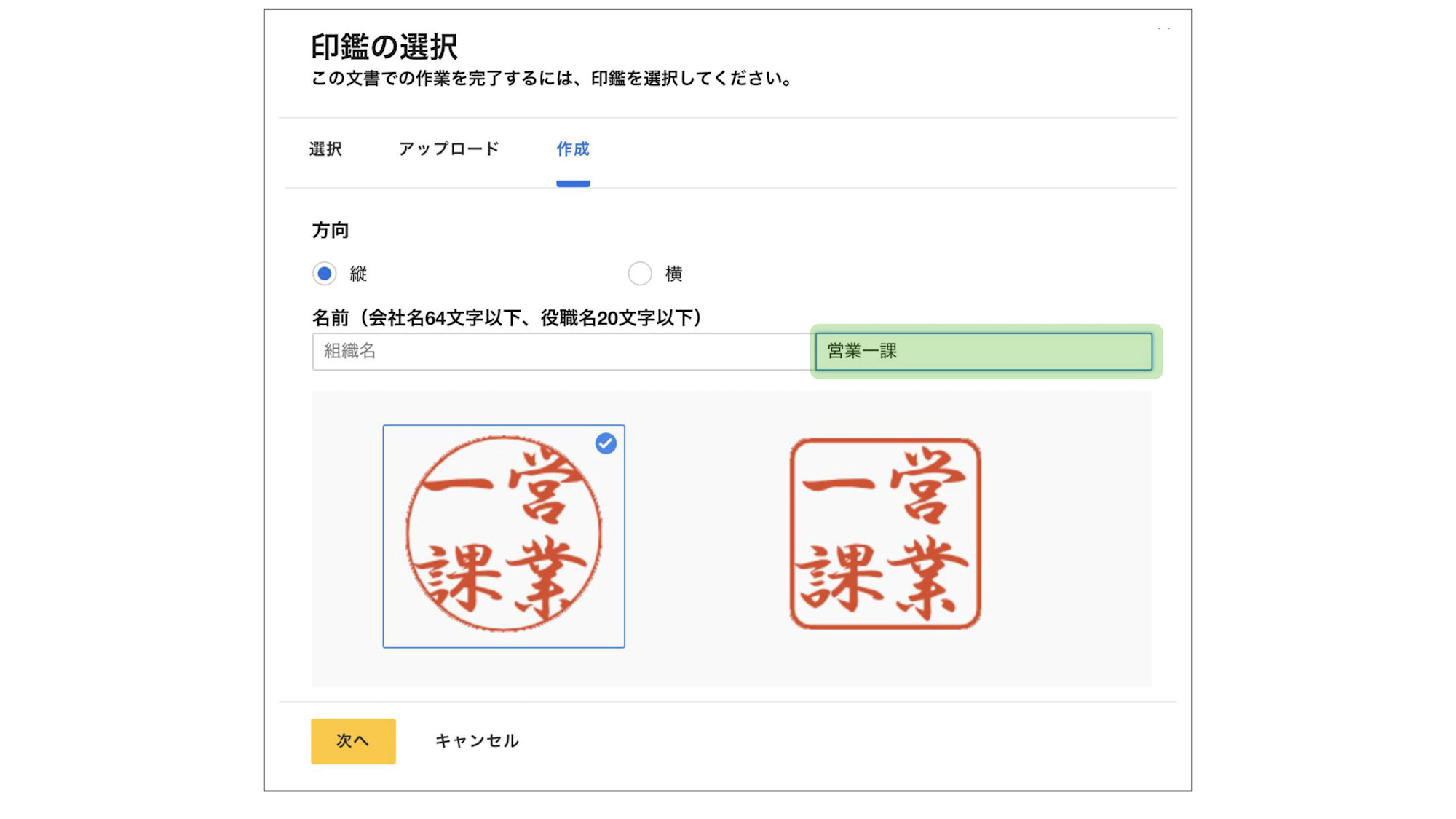Click the 印鑑の選択 dialog heading
This screenshot has width=1456, height=819.
pyautogui.click(x=384, y=47)
